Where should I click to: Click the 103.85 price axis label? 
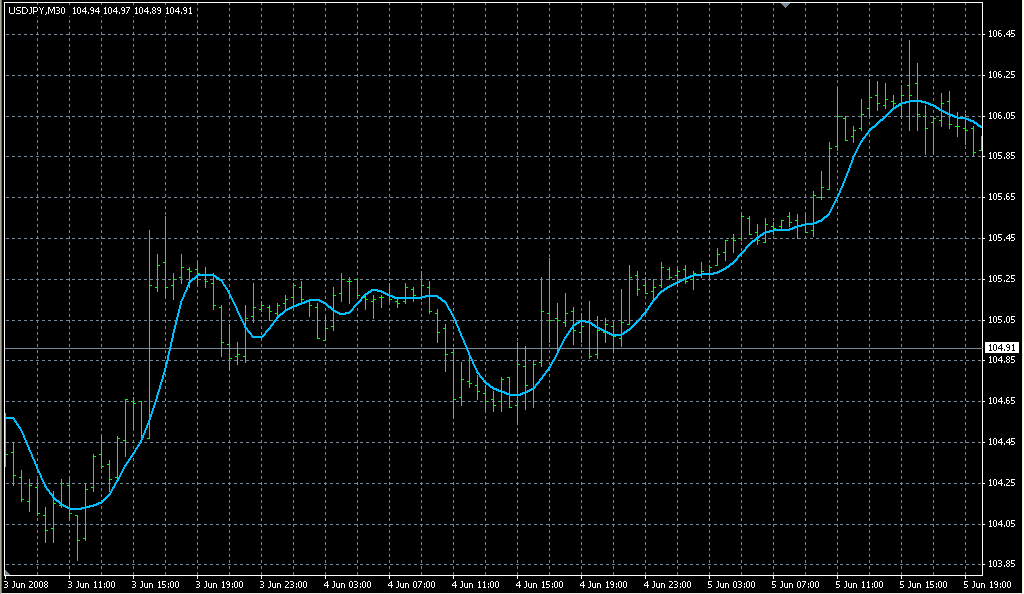coord(1000,564)
